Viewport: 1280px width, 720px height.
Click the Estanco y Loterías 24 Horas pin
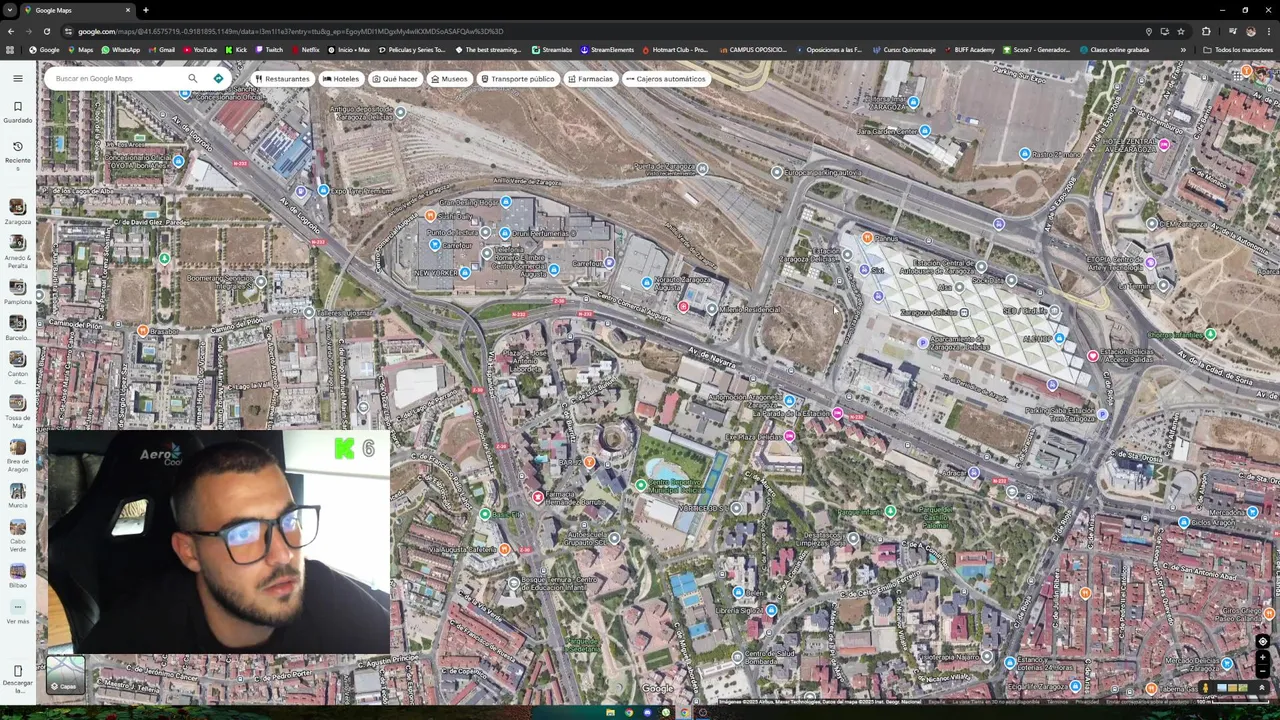[1010, 662]
